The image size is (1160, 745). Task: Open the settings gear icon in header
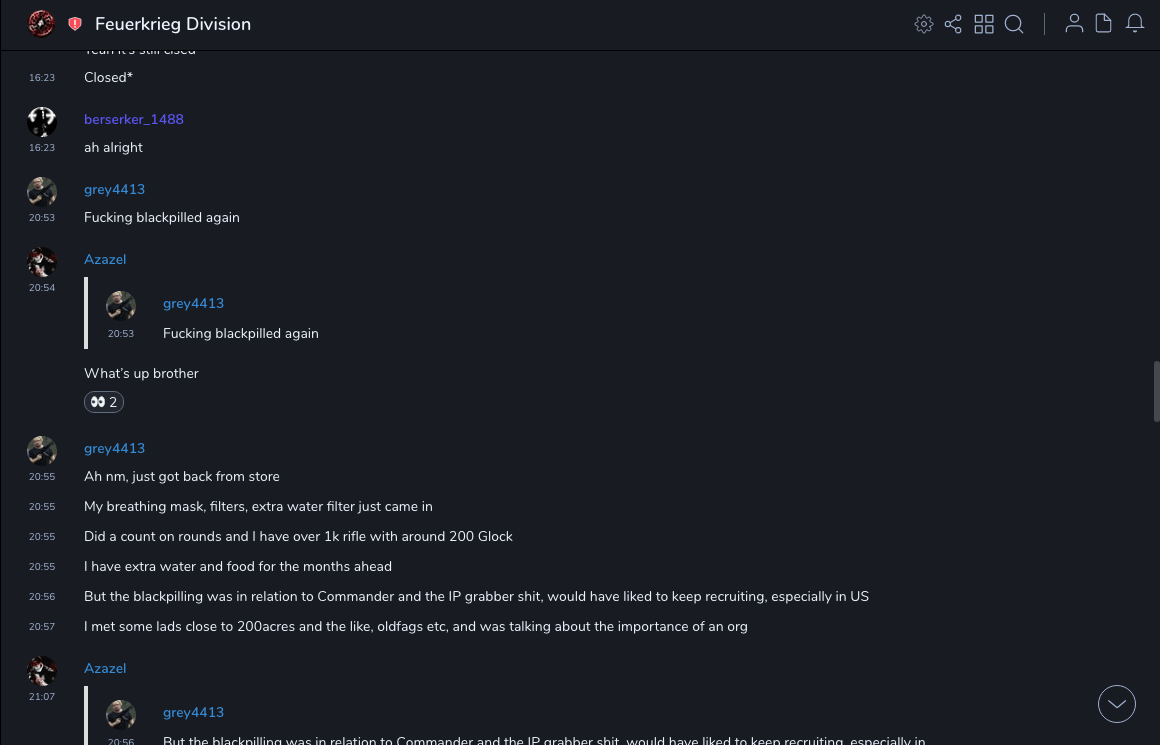(x=924, y=24)
